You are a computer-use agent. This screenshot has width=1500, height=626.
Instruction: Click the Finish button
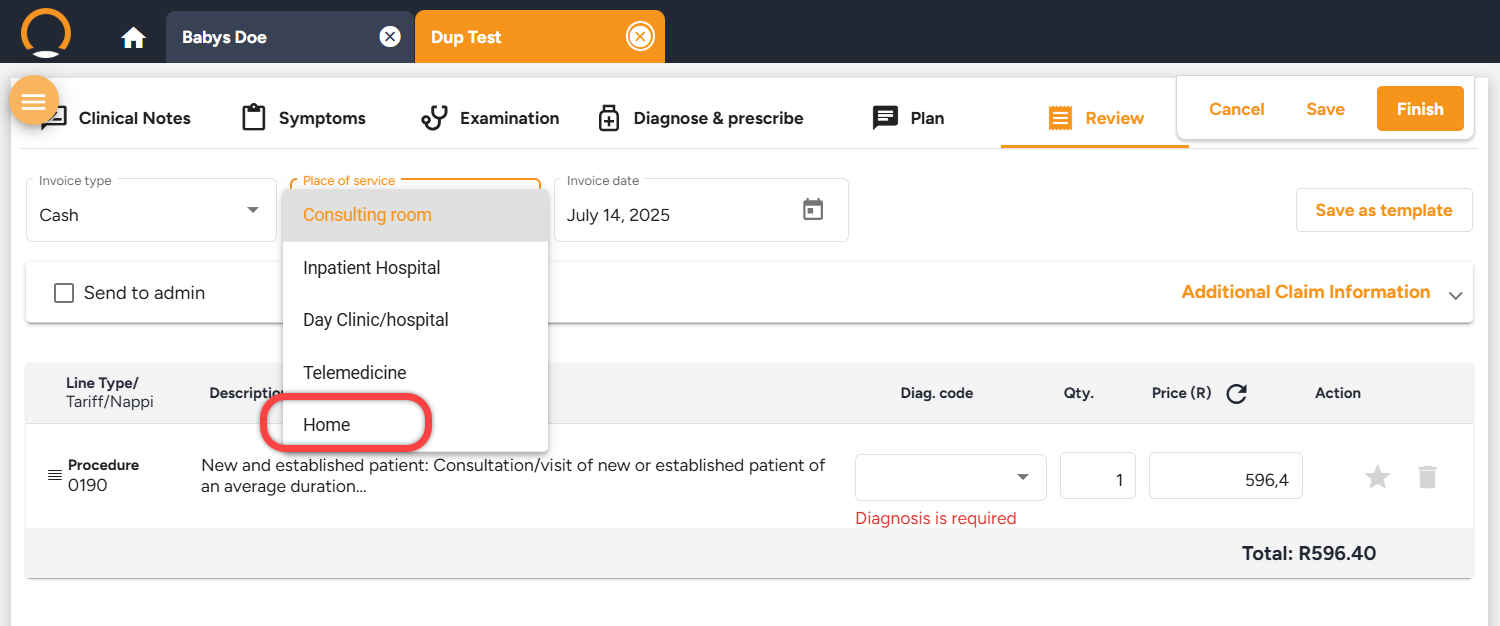[1420, 109]
